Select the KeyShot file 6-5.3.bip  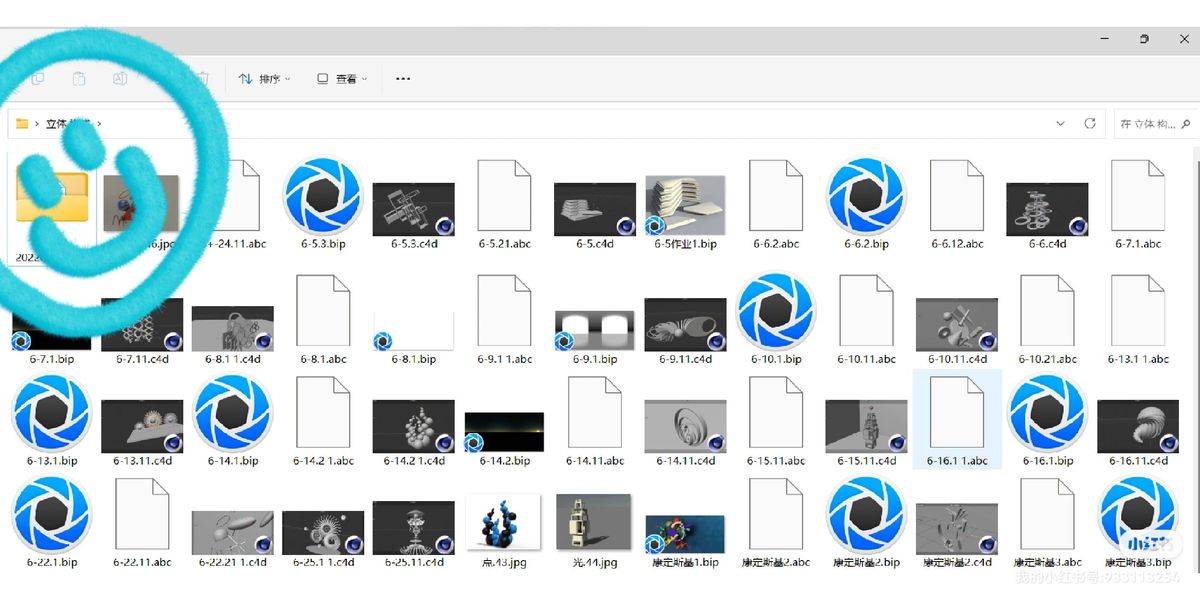(323, 204)
